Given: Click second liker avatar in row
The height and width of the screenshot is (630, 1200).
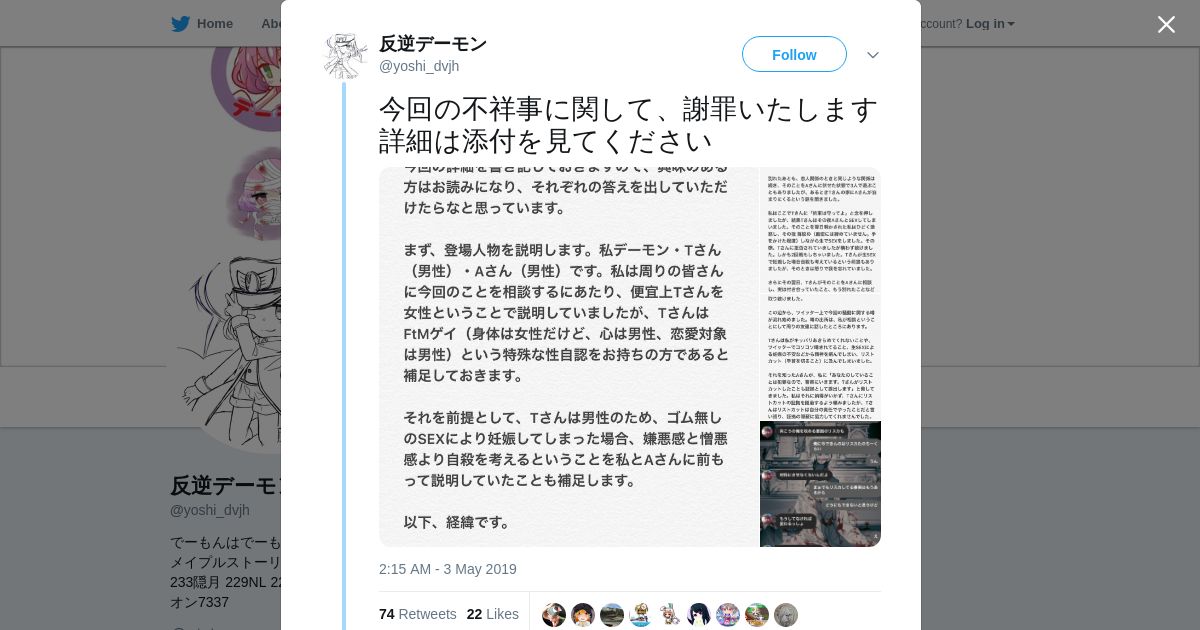Looking at the screenshot, I should [583, 615].
